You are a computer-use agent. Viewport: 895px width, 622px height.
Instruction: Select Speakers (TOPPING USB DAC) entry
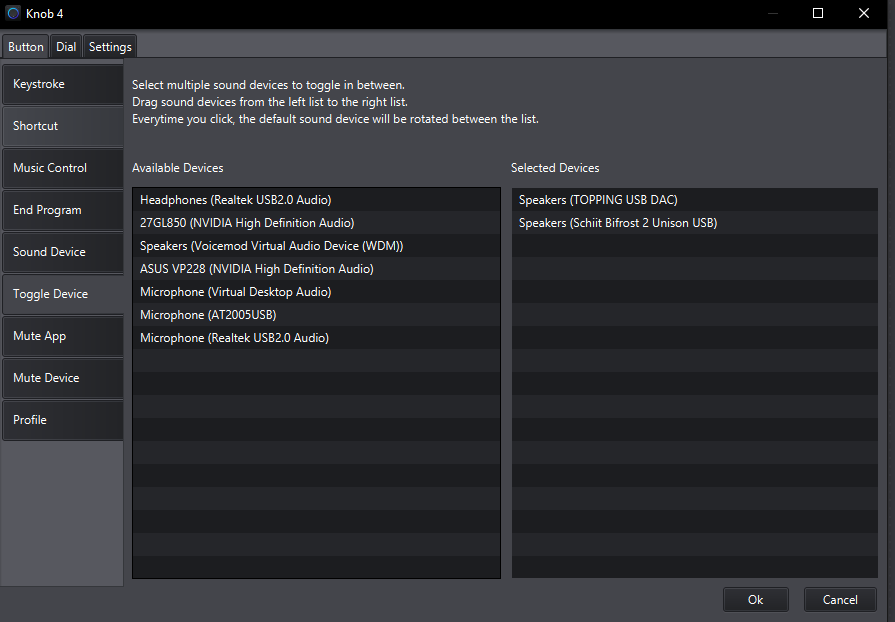click(598, 200)
